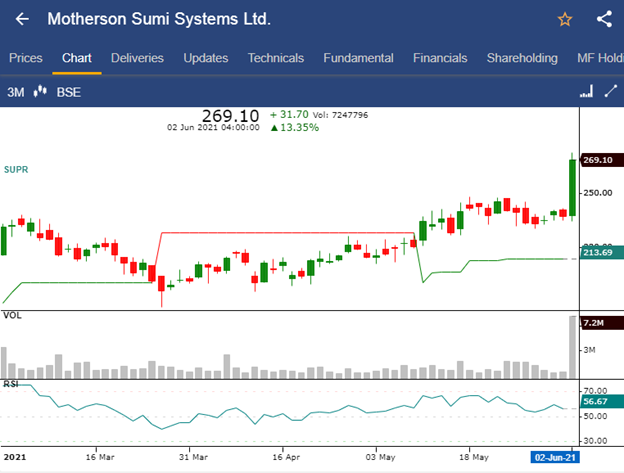Share the Motherson Sumi chart
624x473 pixels.
tap(604, 19)
